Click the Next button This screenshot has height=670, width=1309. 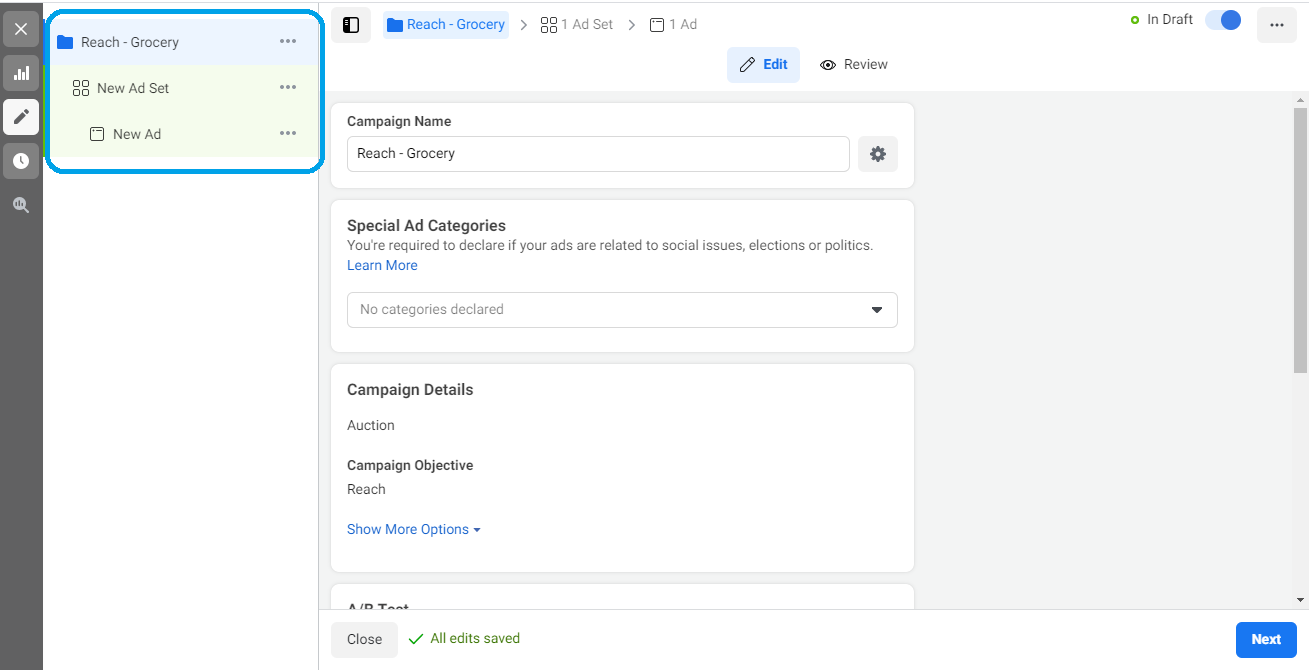point(1265,640)
